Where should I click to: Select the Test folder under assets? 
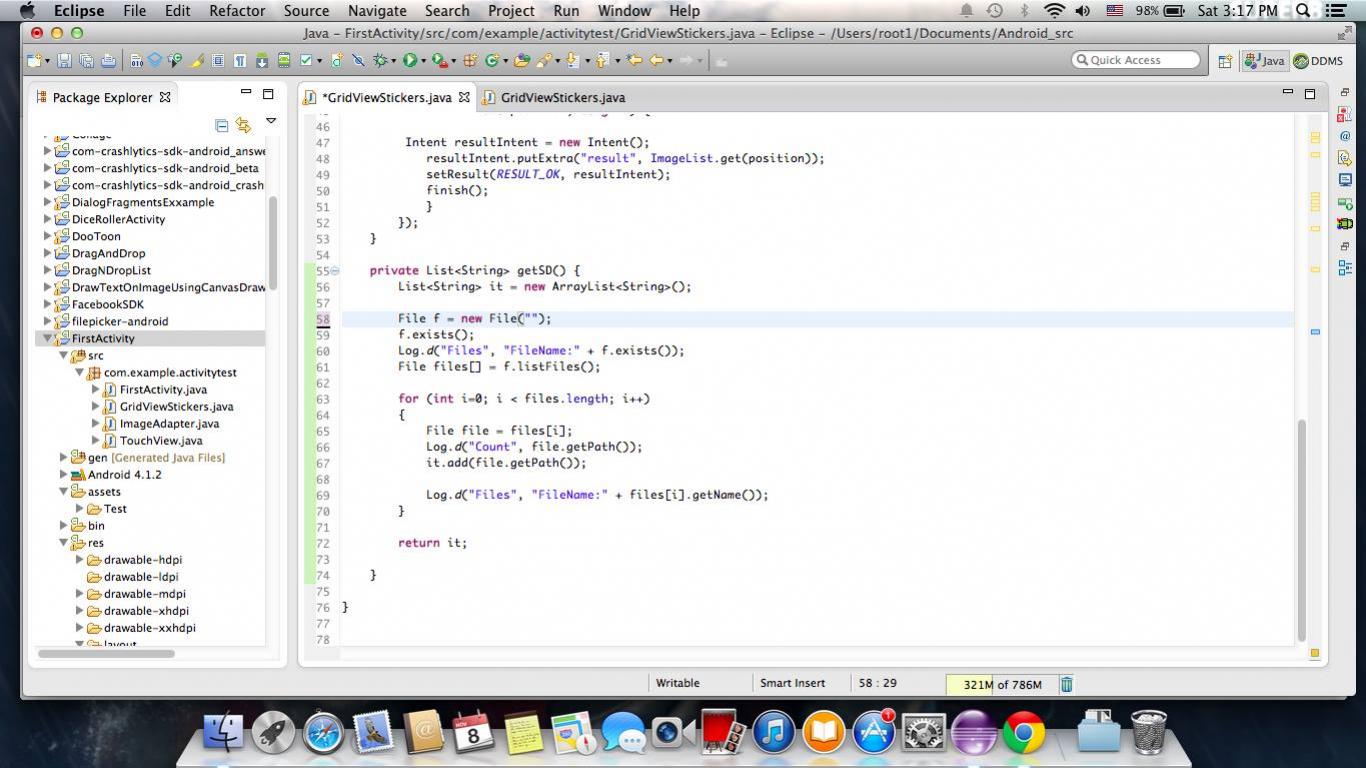[115, 508]
